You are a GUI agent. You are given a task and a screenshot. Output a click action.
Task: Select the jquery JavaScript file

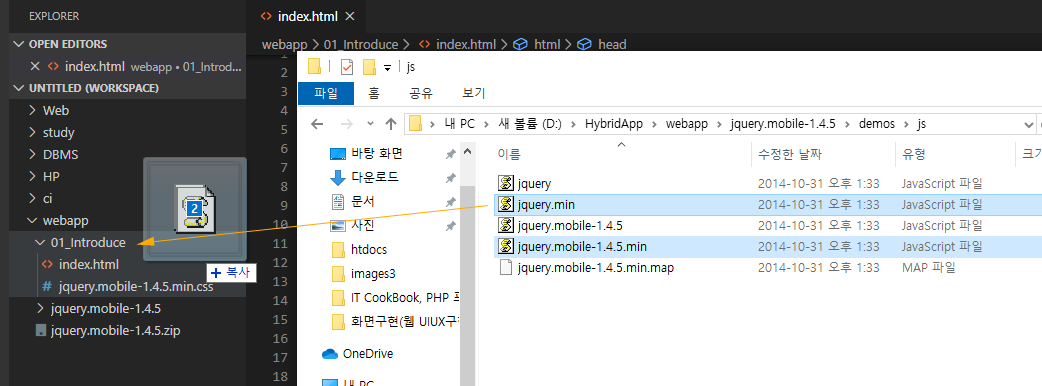(535, 183)
